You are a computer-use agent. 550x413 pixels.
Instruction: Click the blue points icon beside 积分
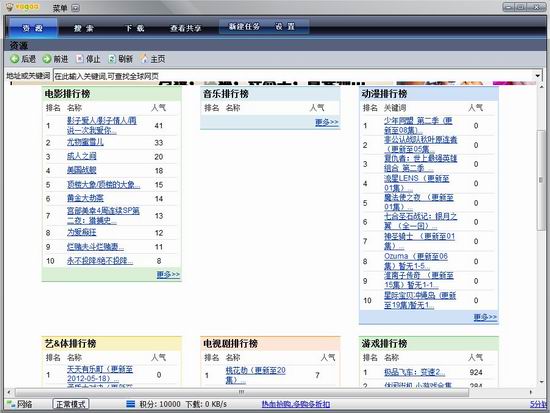(x=130, y=404)
